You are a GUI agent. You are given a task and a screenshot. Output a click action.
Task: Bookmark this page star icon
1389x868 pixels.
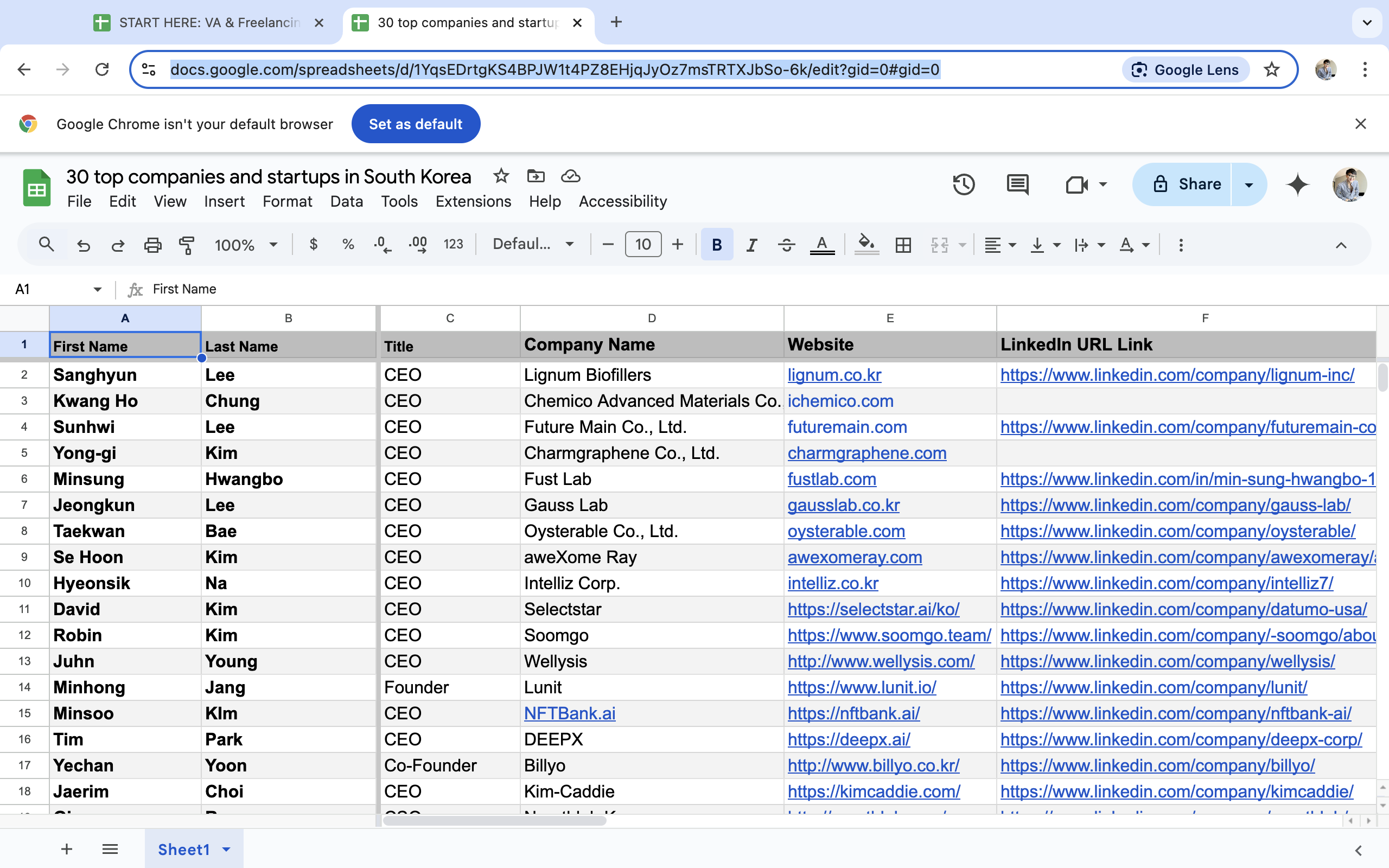1272,69
